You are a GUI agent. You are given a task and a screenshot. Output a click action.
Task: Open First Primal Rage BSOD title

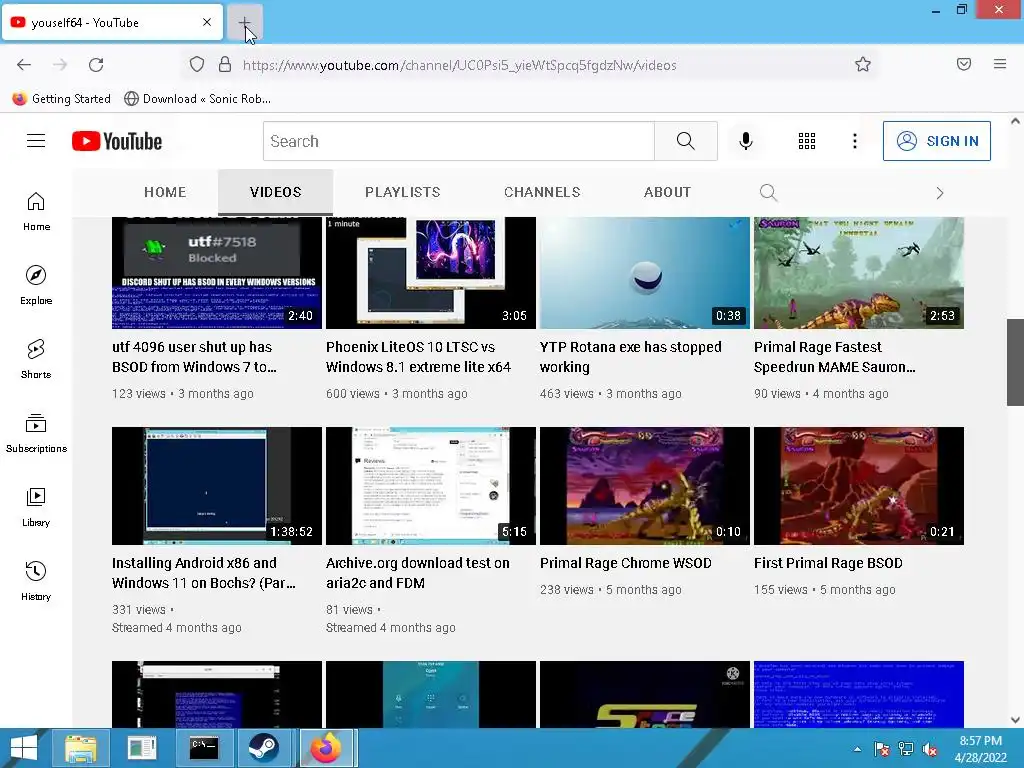point(828,563)
